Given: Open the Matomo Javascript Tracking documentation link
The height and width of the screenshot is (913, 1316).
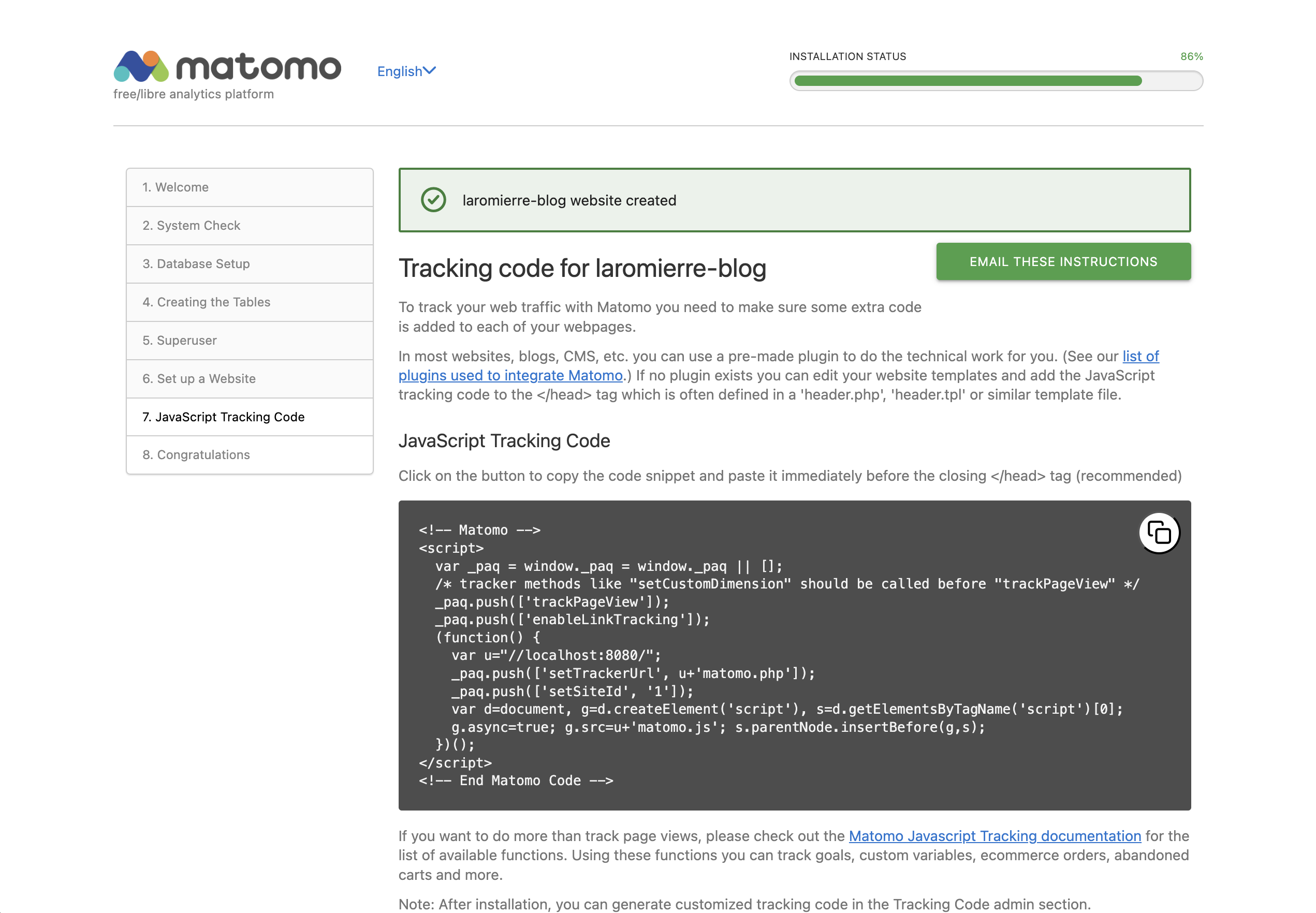Looking at the screenshot, I should coord(993,836).
